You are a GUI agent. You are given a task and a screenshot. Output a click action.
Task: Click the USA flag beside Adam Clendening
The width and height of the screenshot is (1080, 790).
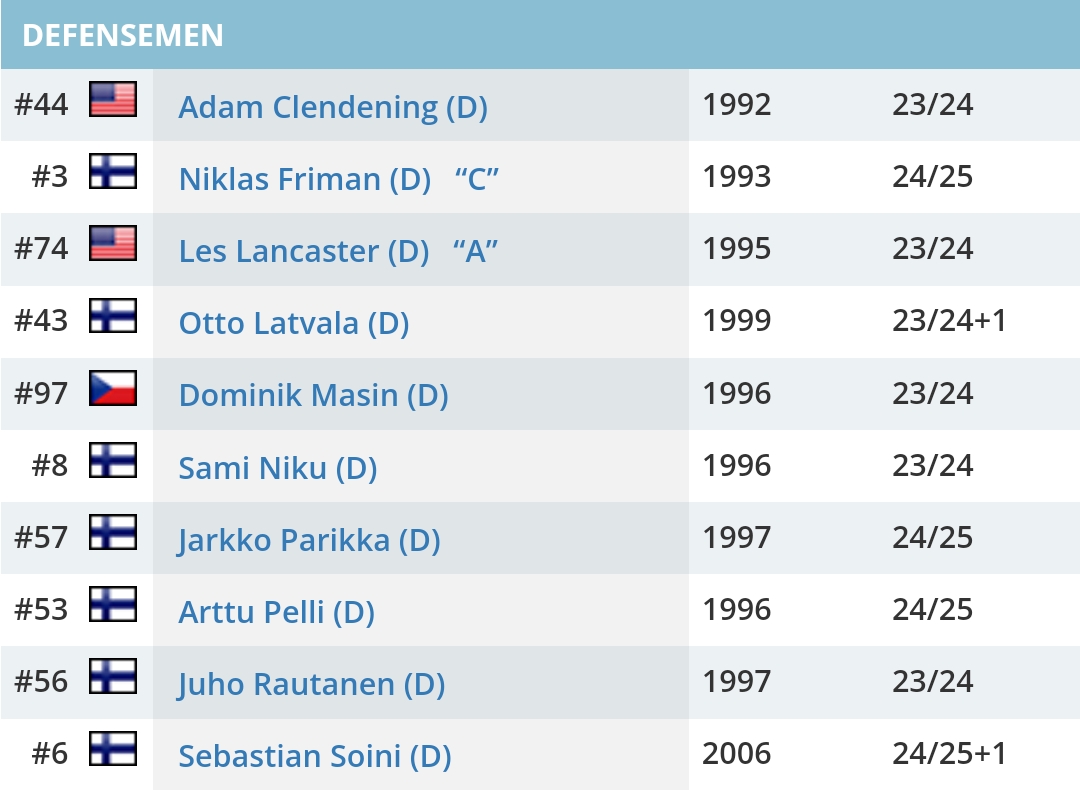click(x=113, y=100)
